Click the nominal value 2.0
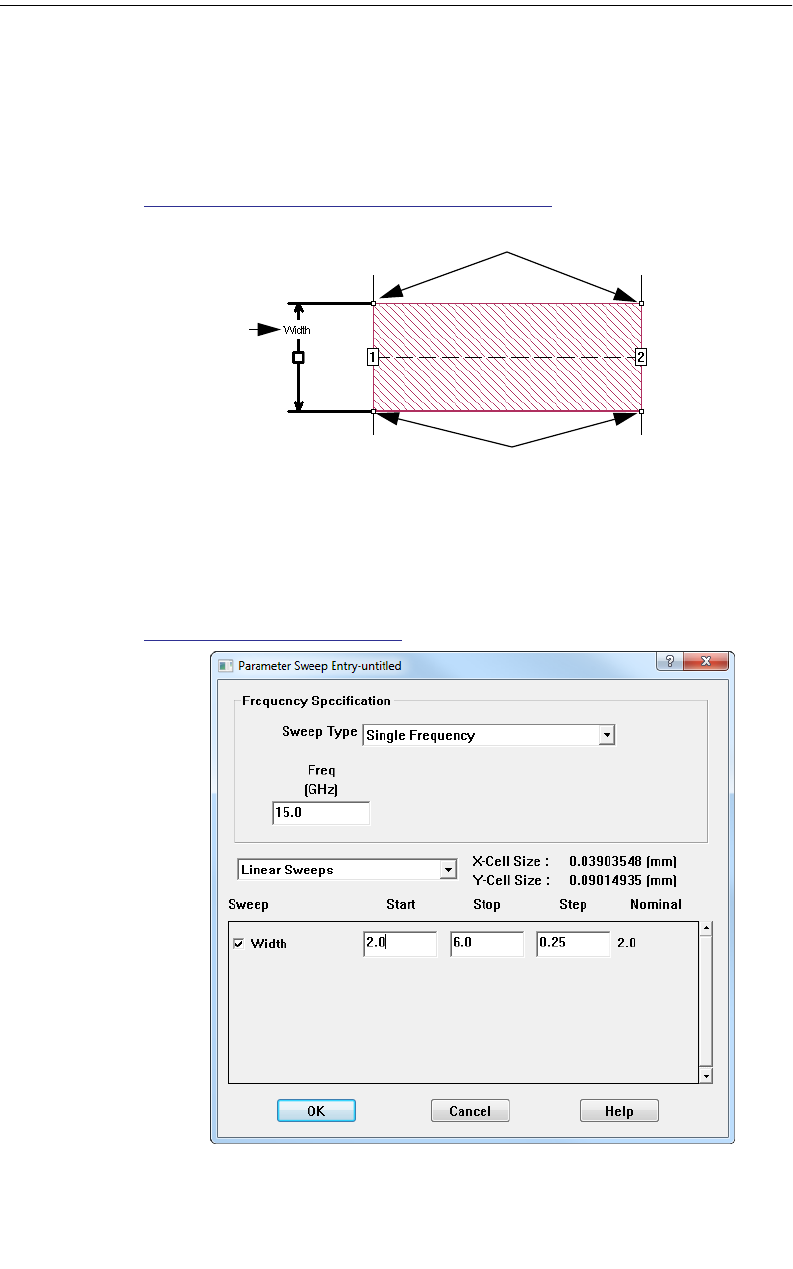 tap(626, 943)
